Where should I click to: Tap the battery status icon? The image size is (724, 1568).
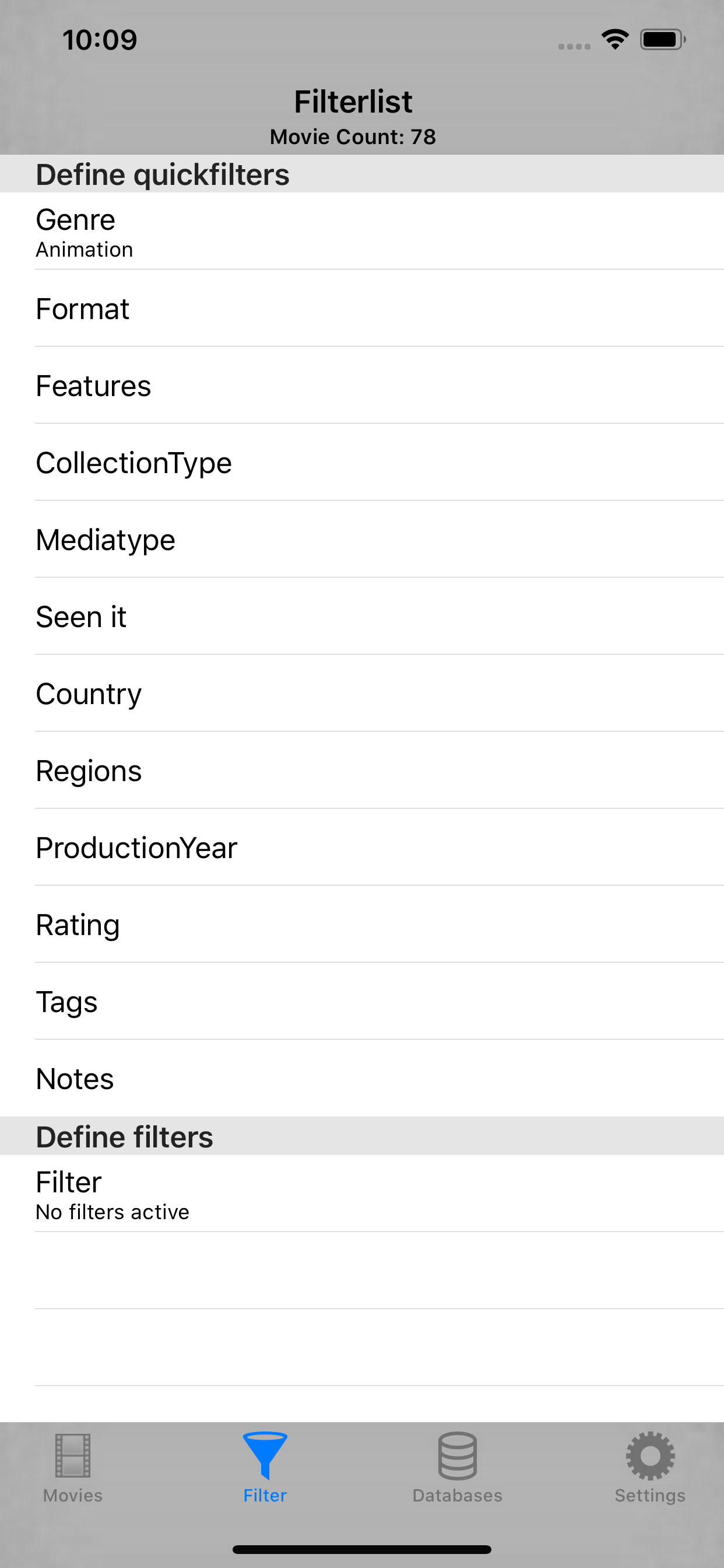click(663, 40)
